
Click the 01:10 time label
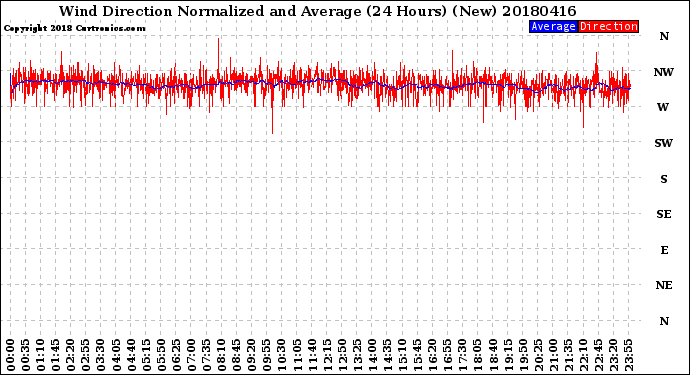(x=40, y=355)
